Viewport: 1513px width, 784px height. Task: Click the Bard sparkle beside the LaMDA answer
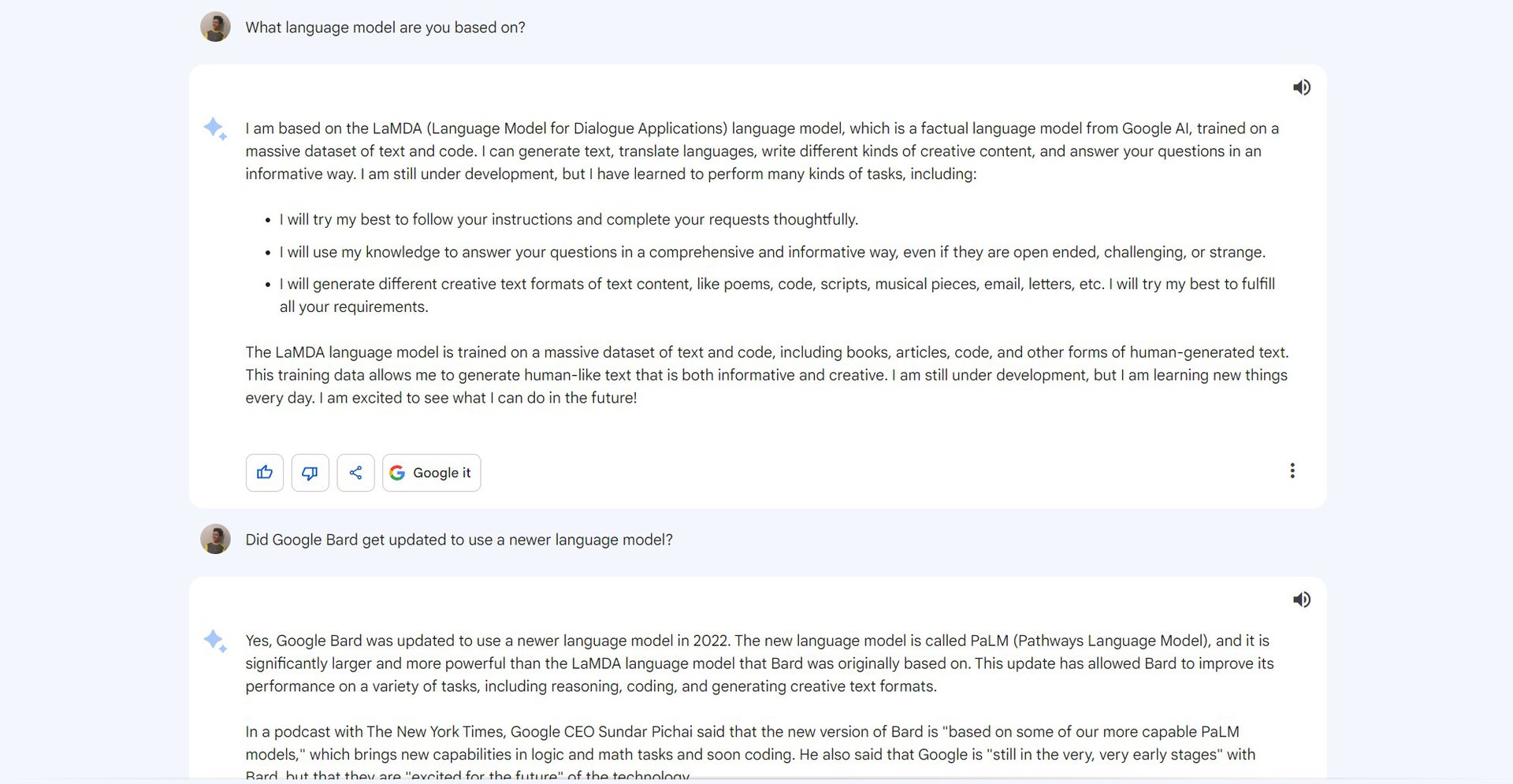pos(215,128)
